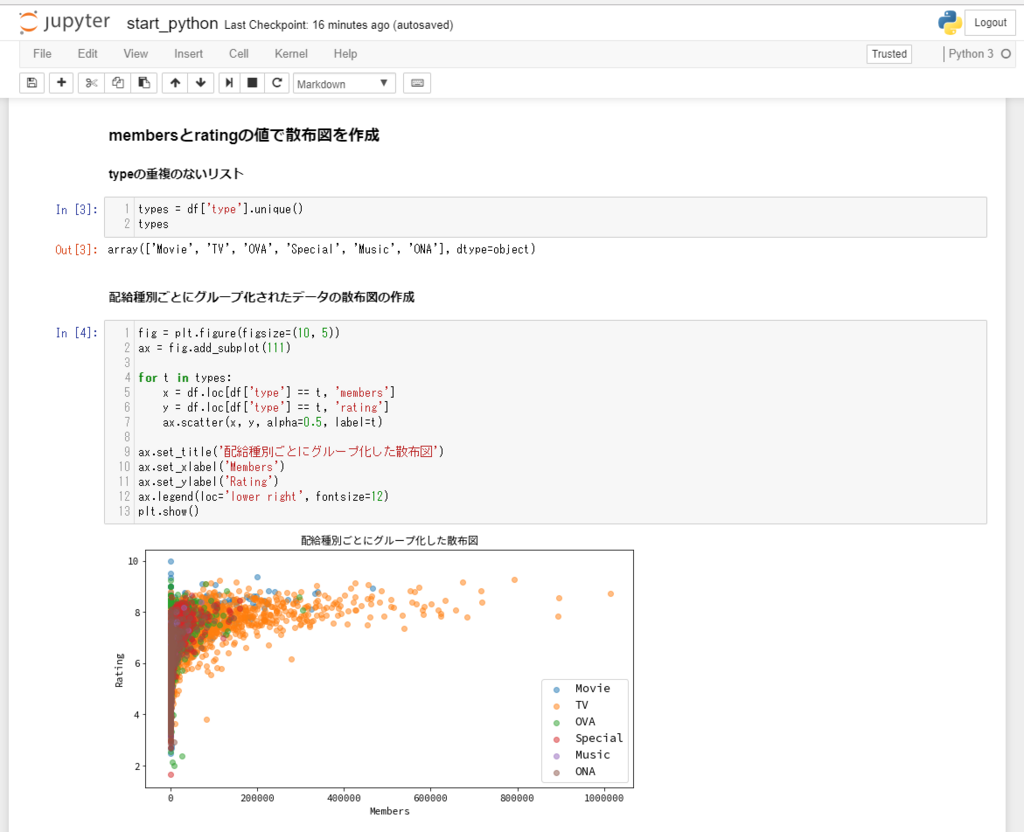Click the In [4]: prompt label
Viewport: 1024px width, 832px height.
(76, 333)
